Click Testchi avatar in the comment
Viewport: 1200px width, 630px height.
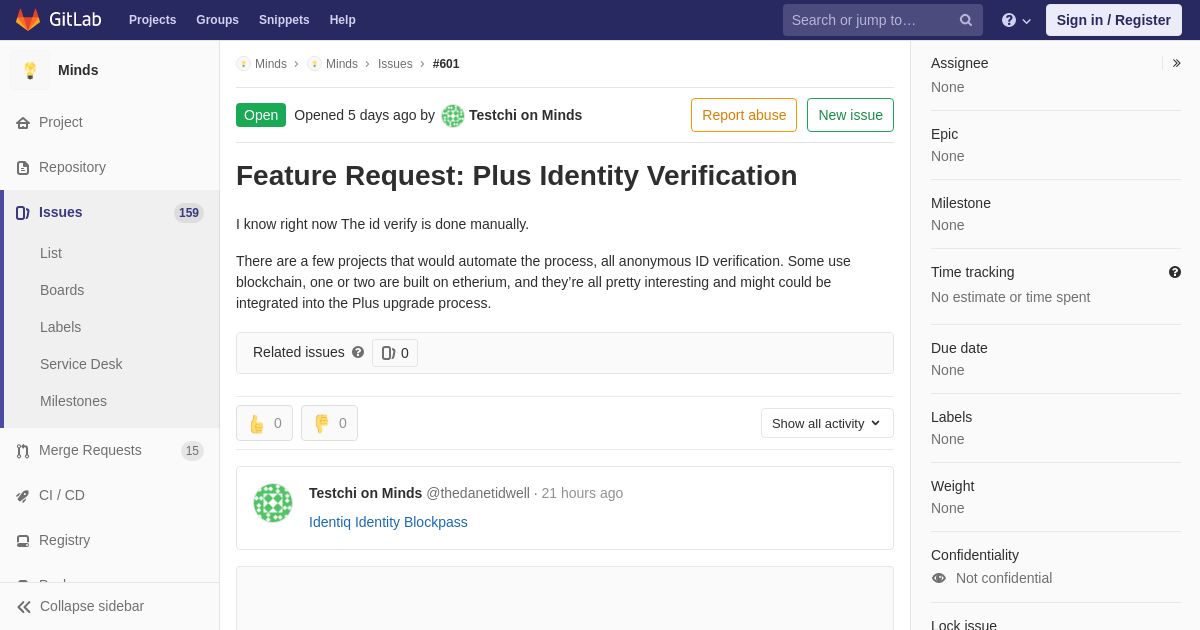[273, 503]
